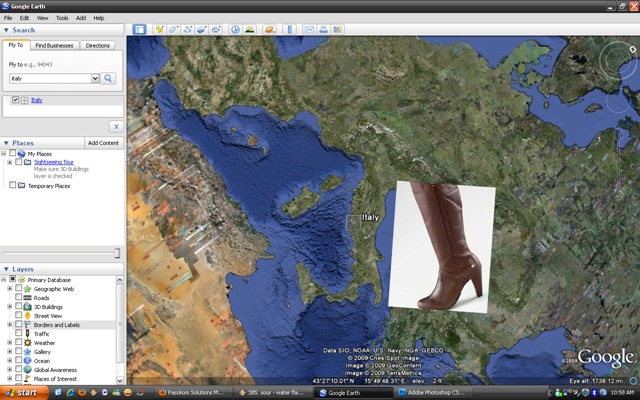Click Internet Explorer quick launch icon
This screenshot has height=400, width=640.
pyautogui.click(x=70, y=393)
